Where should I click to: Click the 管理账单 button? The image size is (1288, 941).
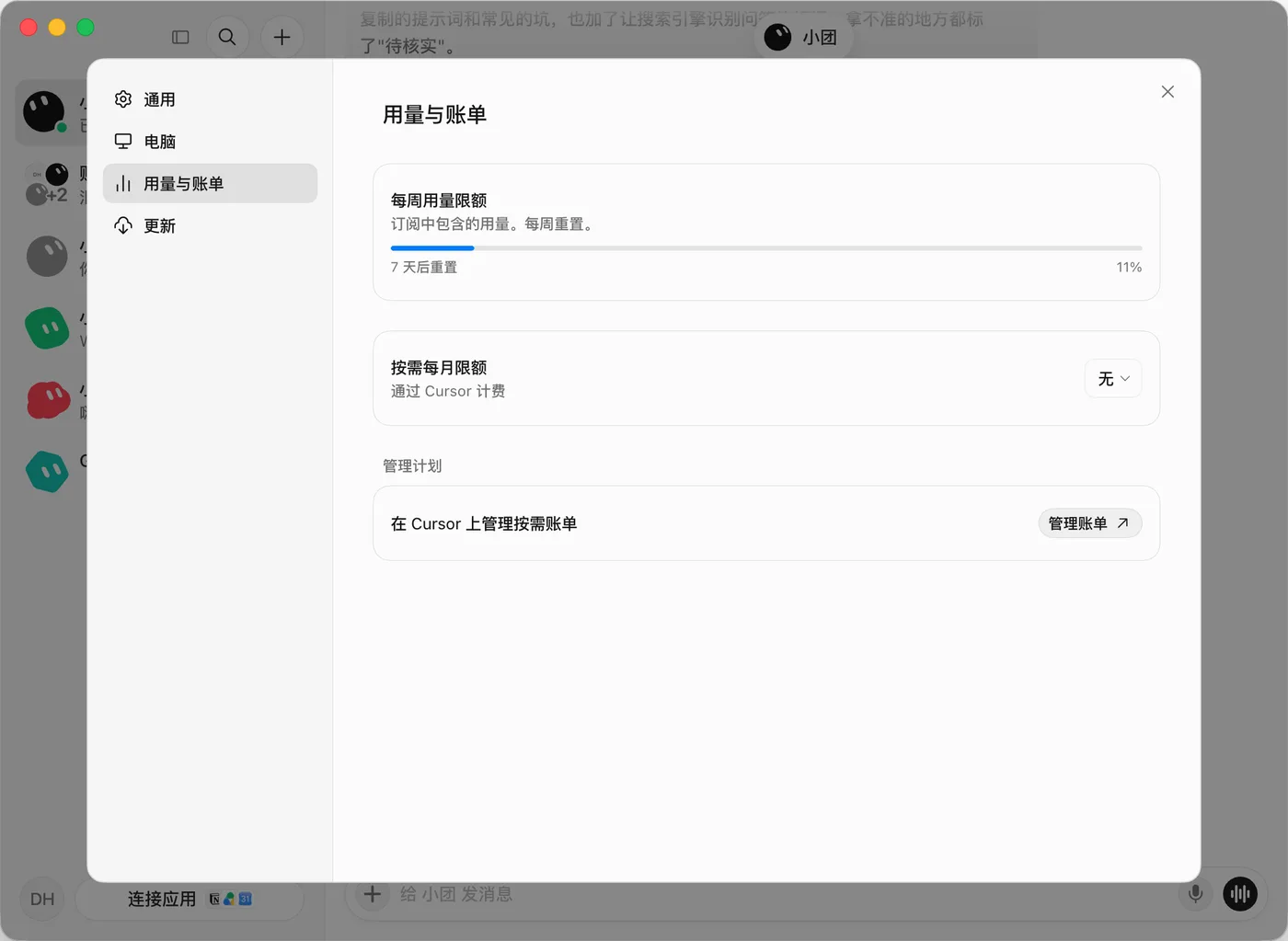coord(1089,523)
